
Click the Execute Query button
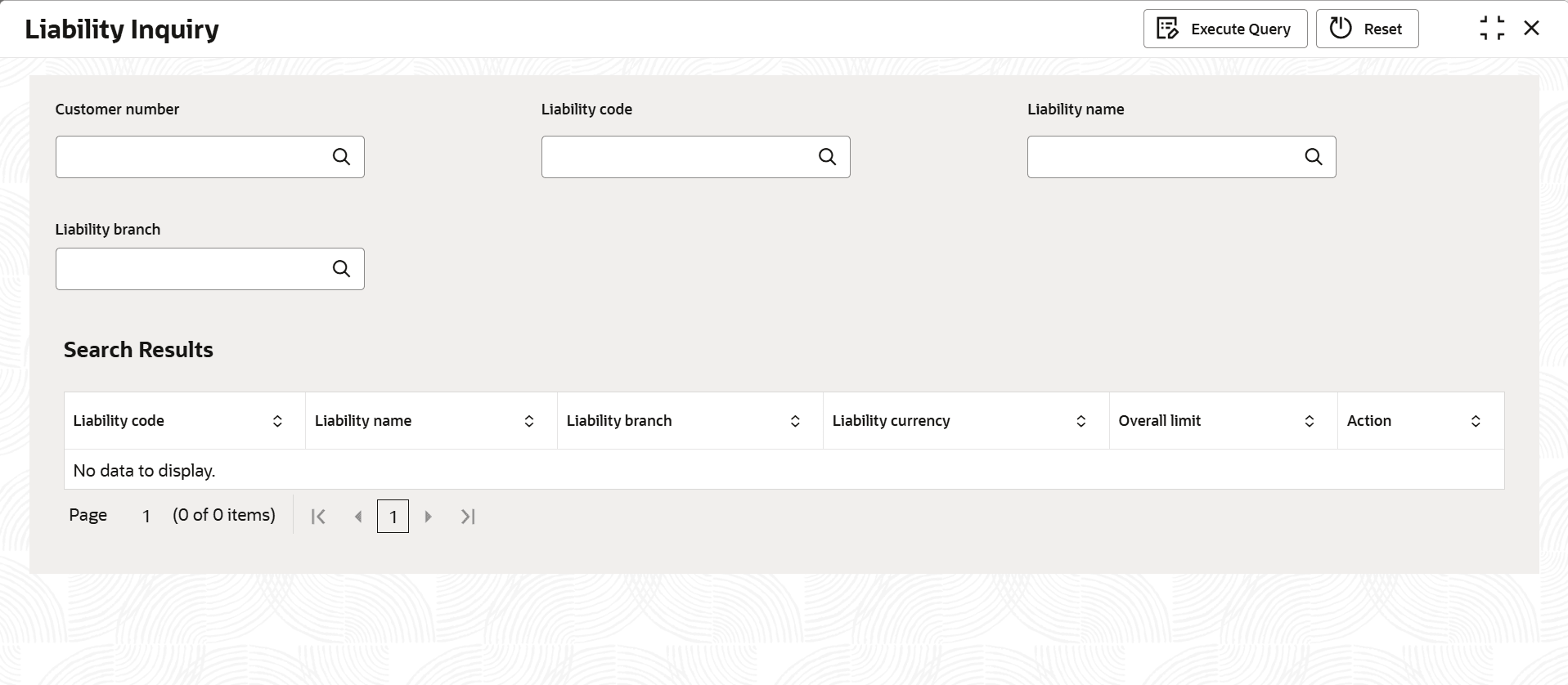[1224, 29]
